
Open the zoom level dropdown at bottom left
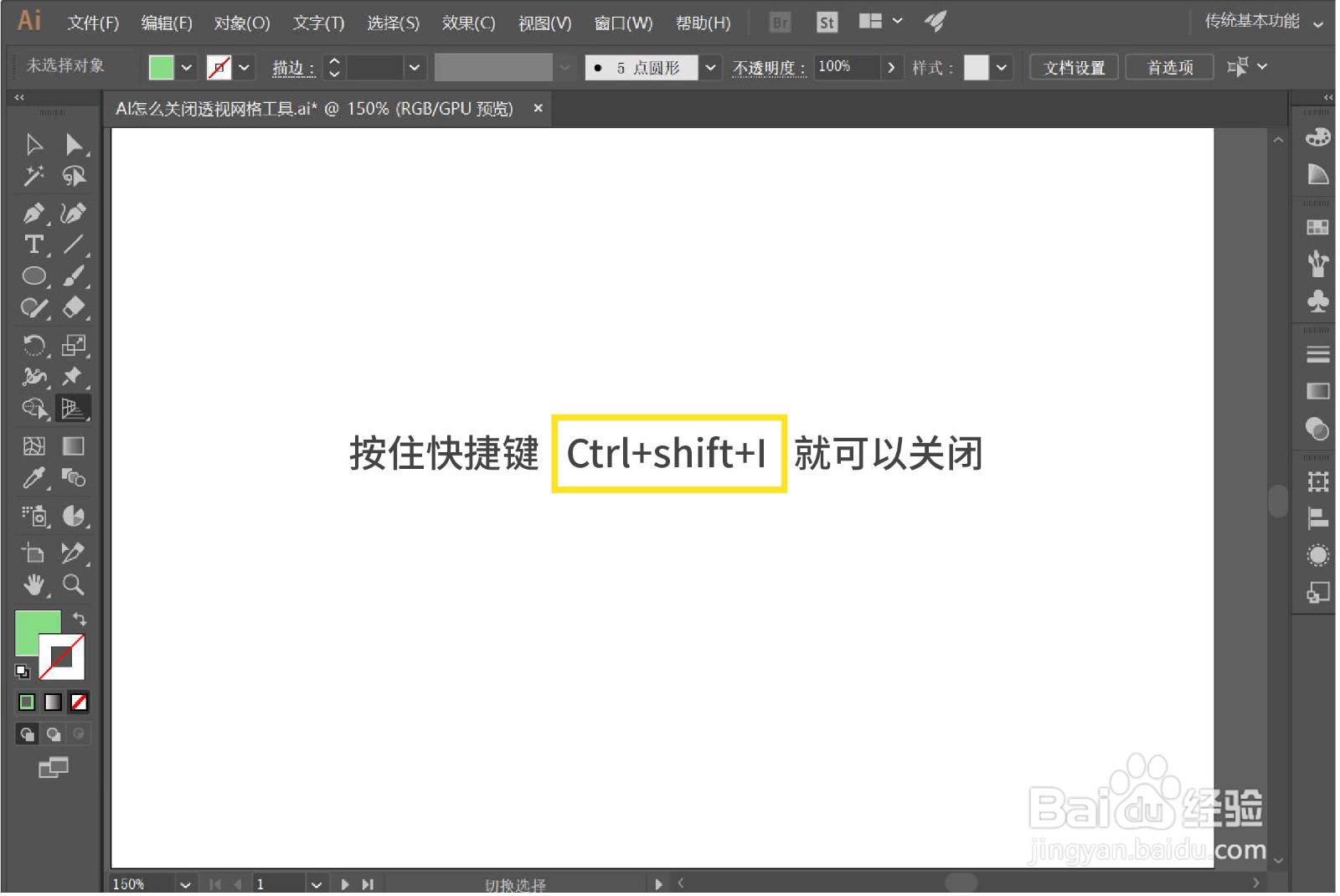[x=185, y=883]
